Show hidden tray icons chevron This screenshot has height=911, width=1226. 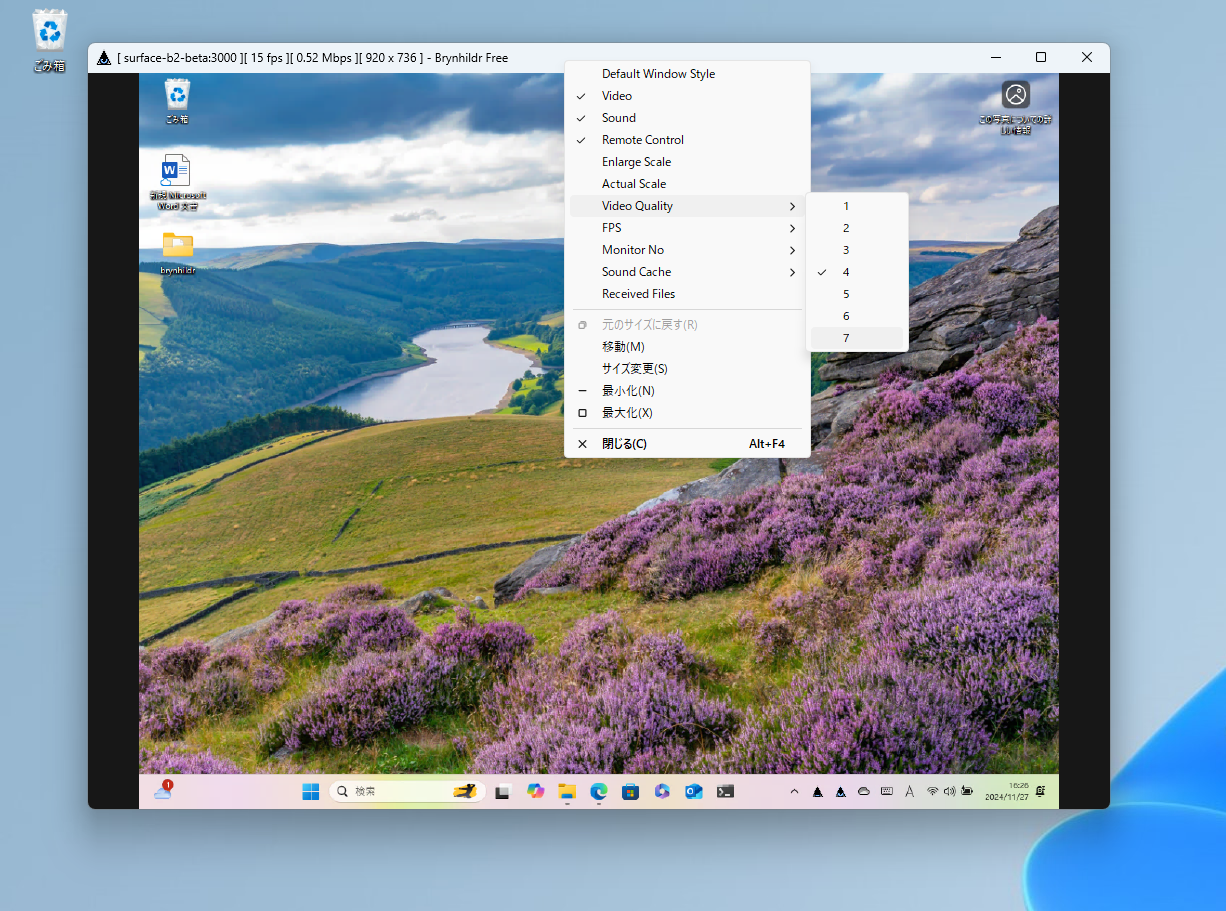(x=795, y=792)
